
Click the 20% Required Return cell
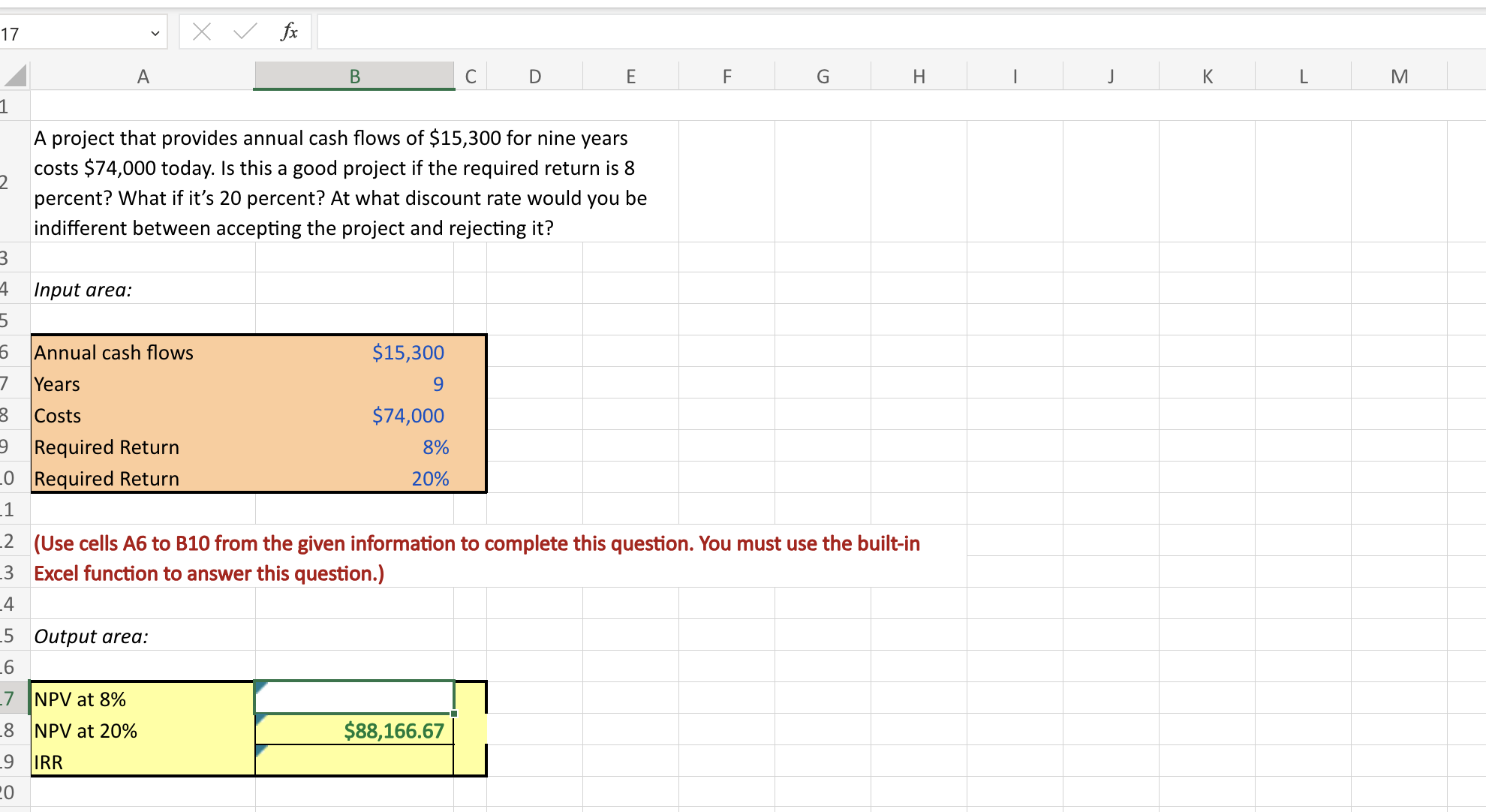(354, 479)
